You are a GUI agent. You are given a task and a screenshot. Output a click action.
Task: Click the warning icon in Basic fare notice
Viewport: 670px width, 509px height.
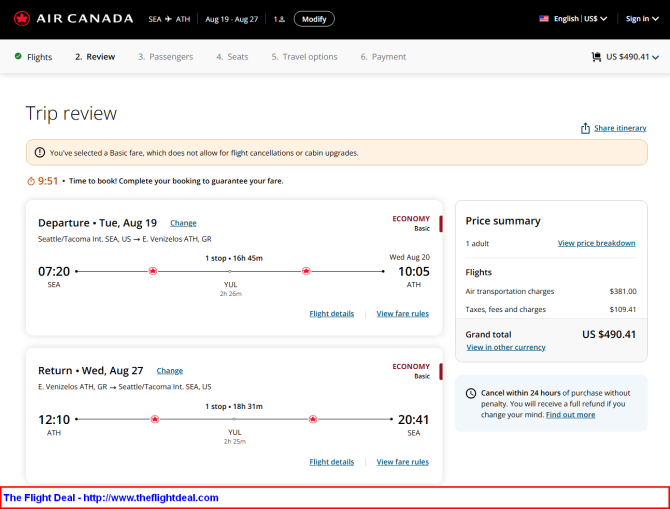pos(40,153)
